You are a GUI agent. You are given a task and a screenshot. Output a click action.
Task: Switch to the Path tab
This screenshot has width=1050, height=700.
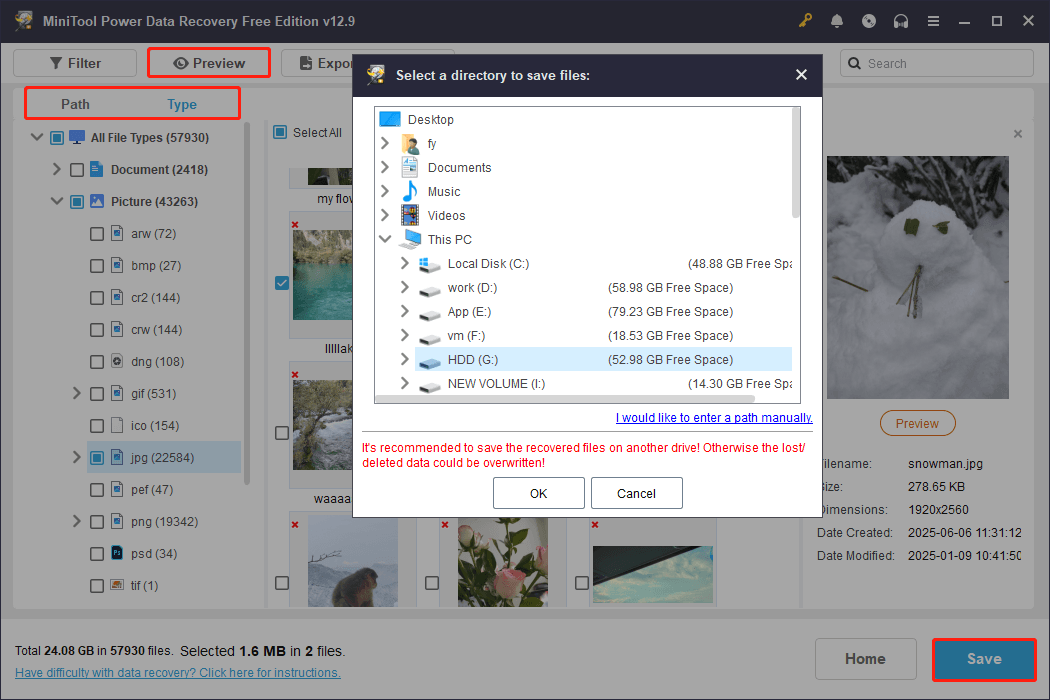[x=75, y=104]
